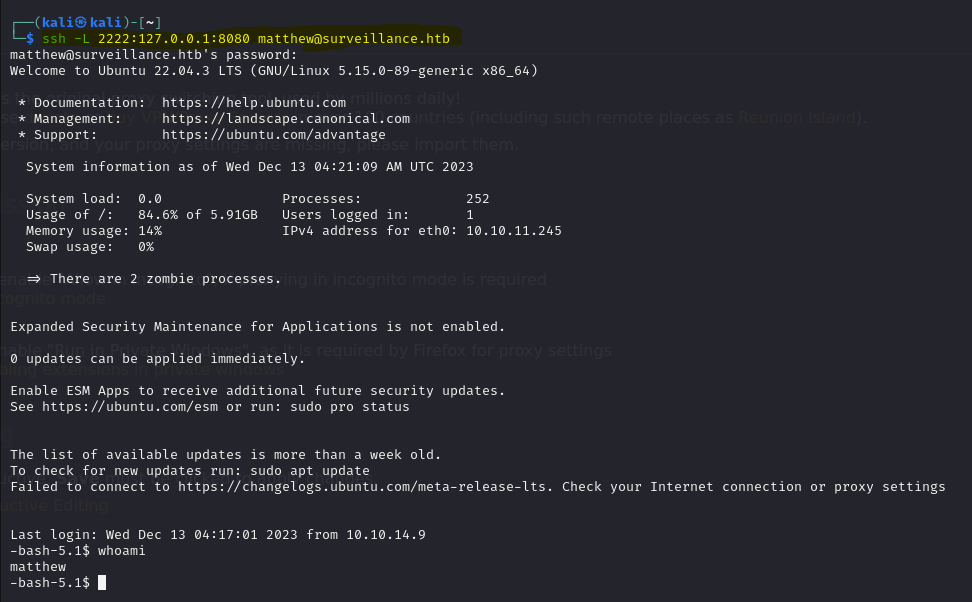Viewport: 972px width, 602px height.
Task: Click the Kali skull icon in prompt
Action: click(x=81, y=22)
